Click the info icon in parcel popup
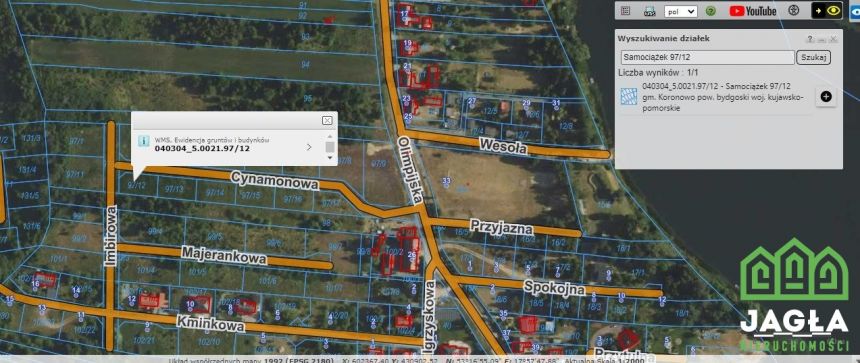 143,141
